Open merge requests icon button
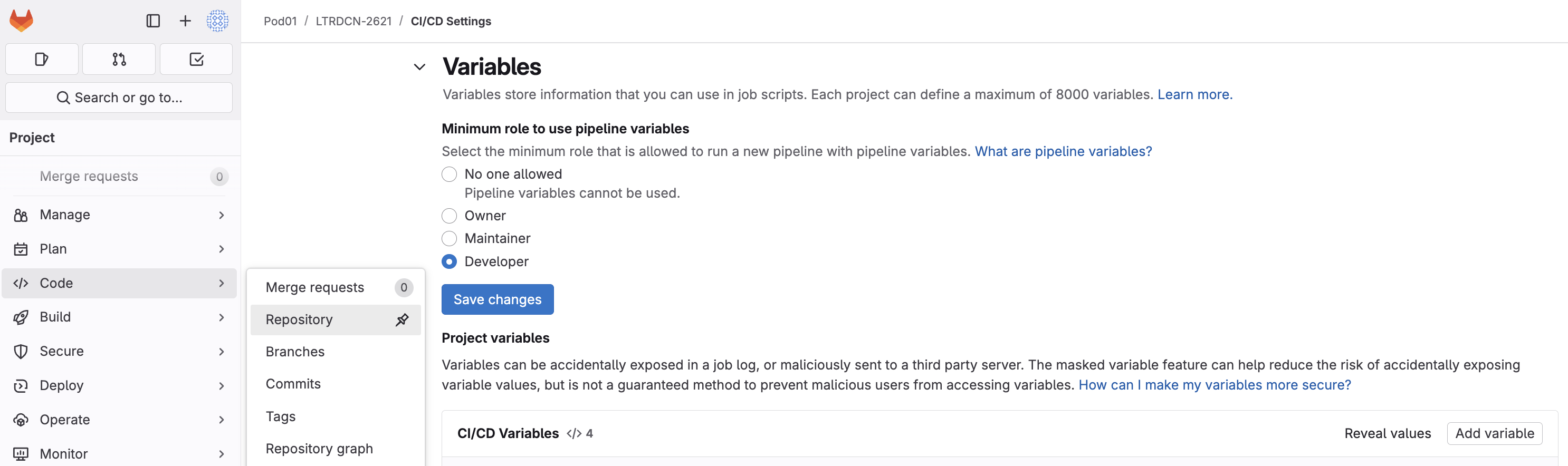The width and height of the screenshot is (1568, 466). 119,59
